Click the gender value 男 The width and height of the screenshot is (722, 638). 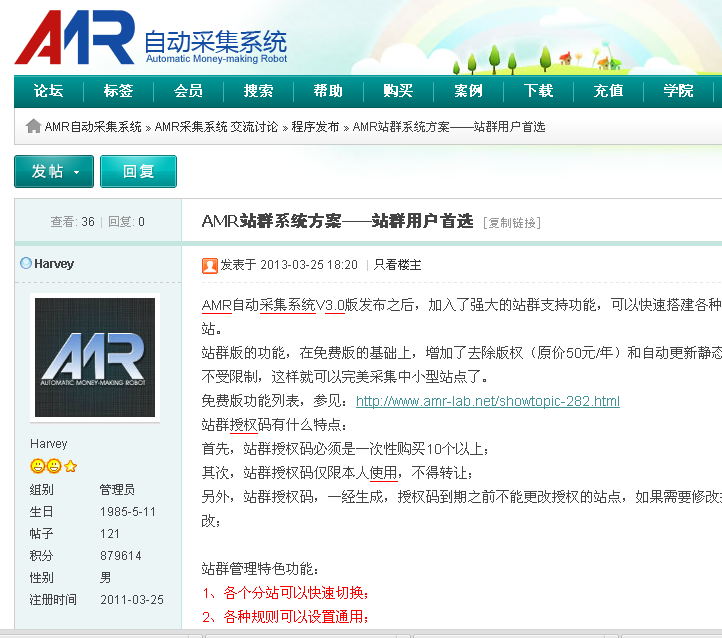pos(105,578)
